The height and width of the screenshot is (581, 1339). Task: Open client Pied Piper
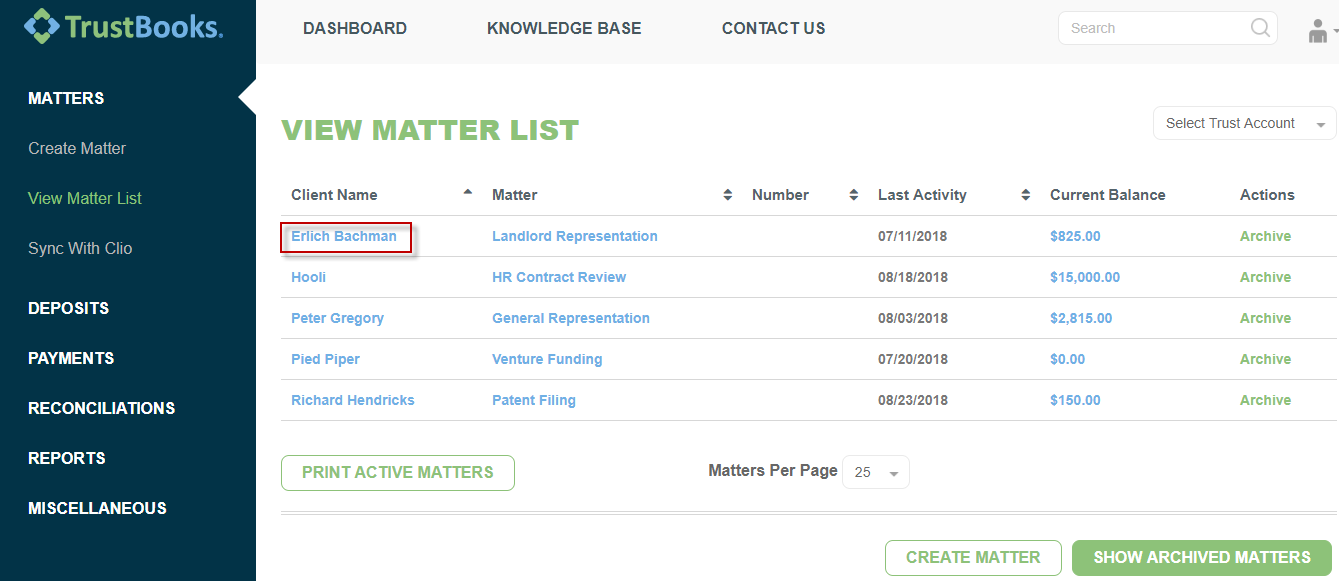pos(325,359)
